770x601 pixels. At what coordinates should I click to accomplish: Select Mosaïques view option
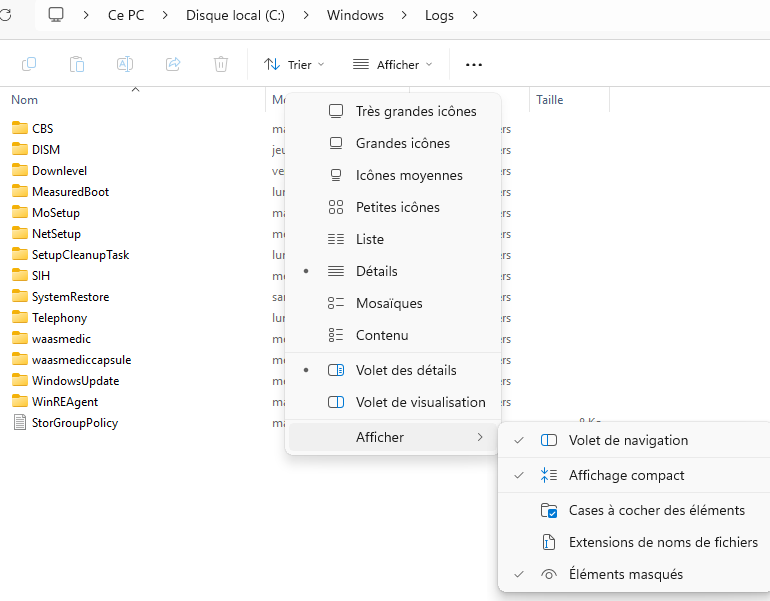[x=393, y=303]
